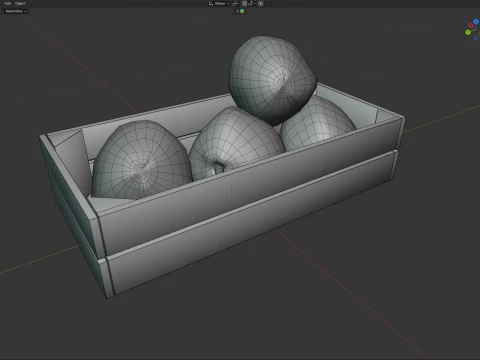
Task: Open the Global transform orientation dropdown
Action: click(x=219, y=3)
